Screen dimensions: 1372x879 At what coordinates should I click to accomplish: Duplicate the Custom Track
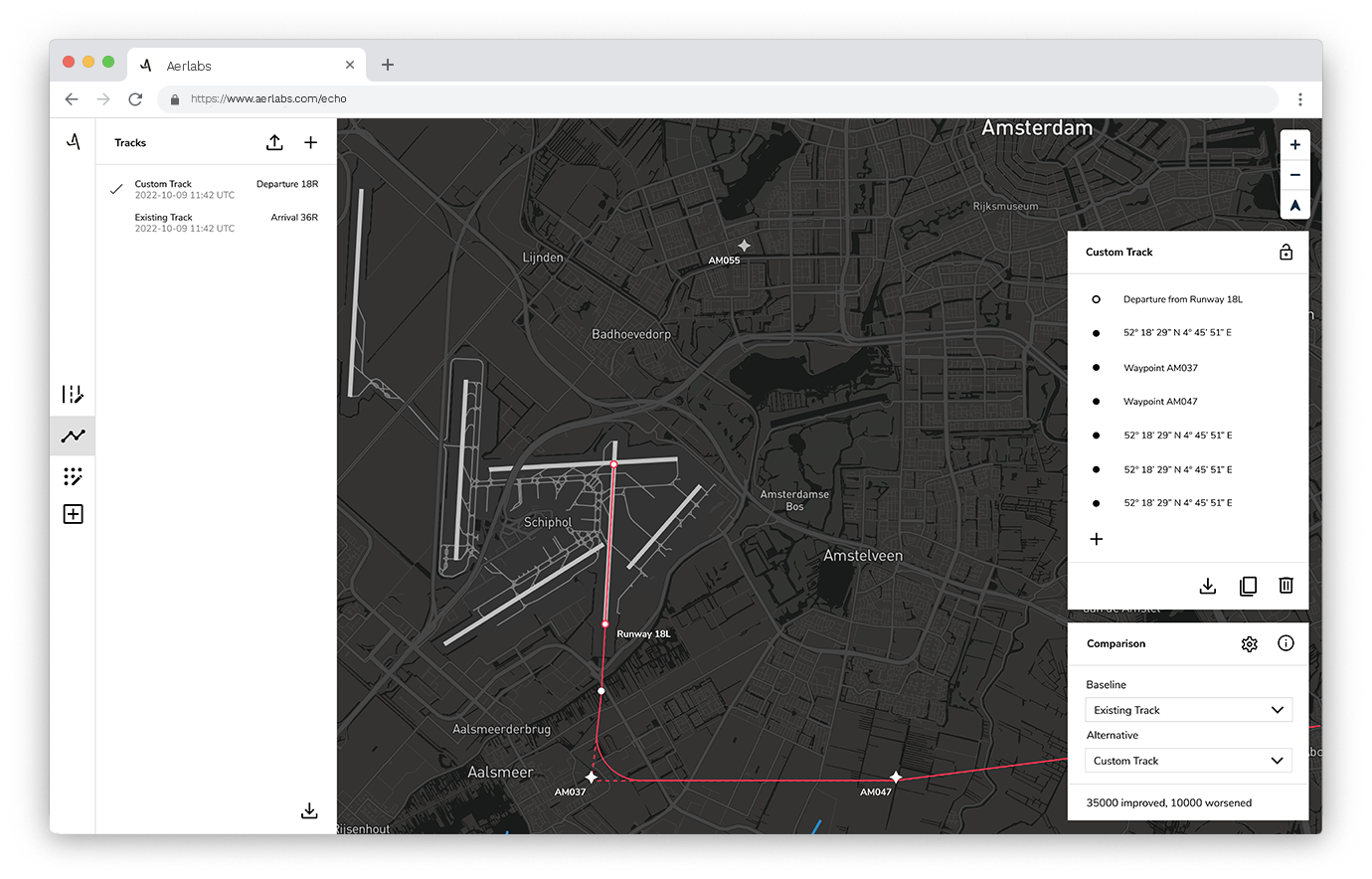[x=1248, y=586]
